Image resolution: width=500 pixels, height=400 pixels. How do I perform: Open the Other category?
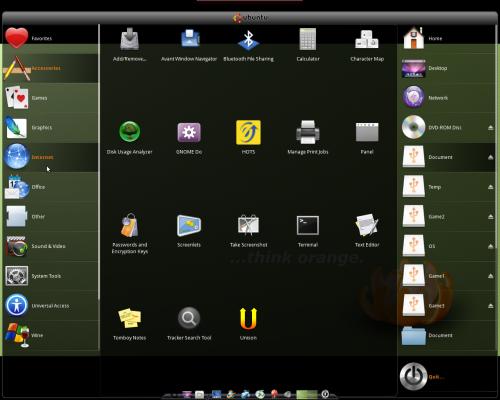pyautogui.click(x=51, y=216)
